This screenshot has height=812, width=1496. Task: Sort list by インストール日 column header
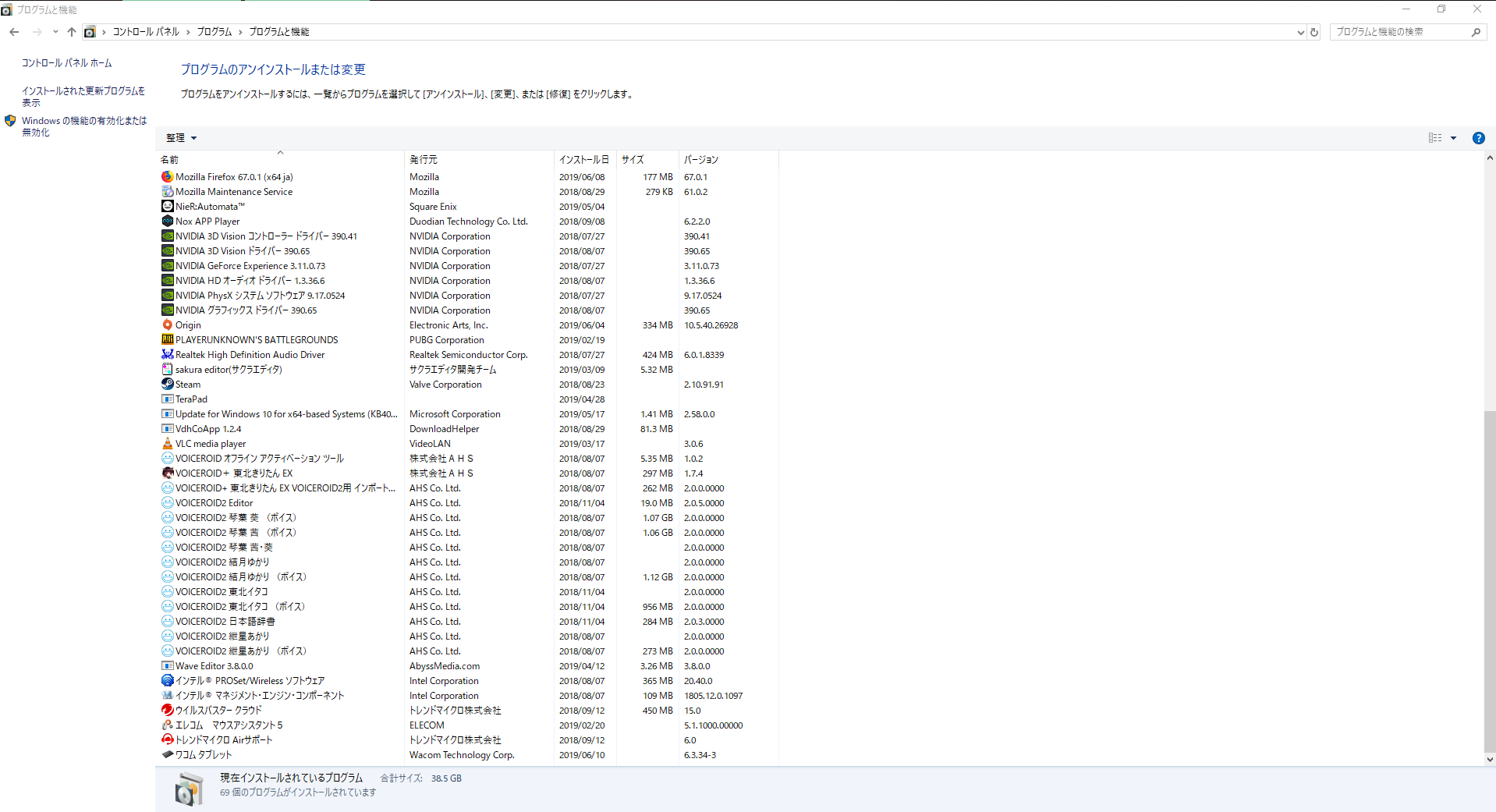click(x=585, y=159)
